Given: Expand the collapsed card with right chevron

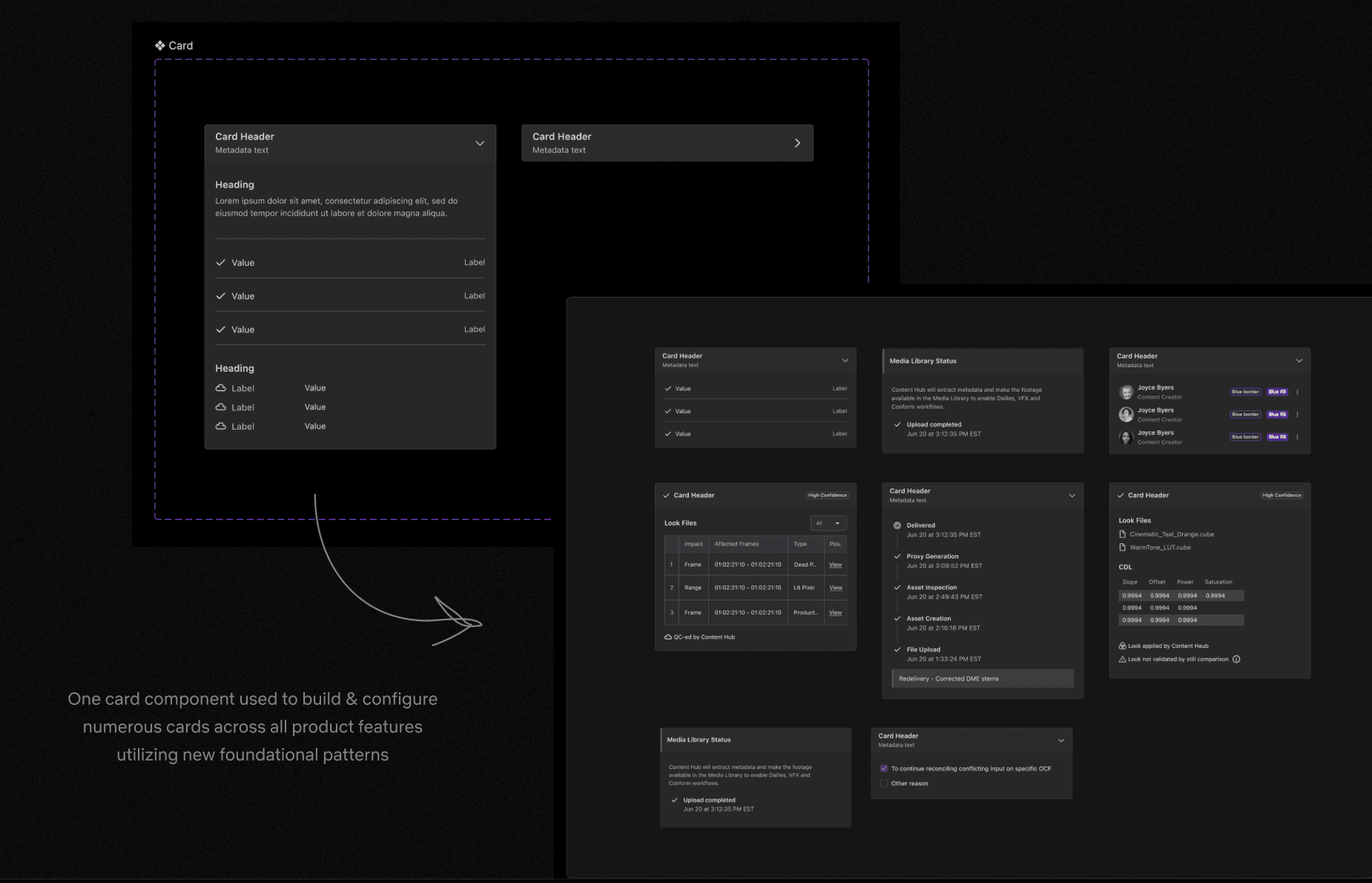Looking at the screenshot, I should click(x=797, y=143).
